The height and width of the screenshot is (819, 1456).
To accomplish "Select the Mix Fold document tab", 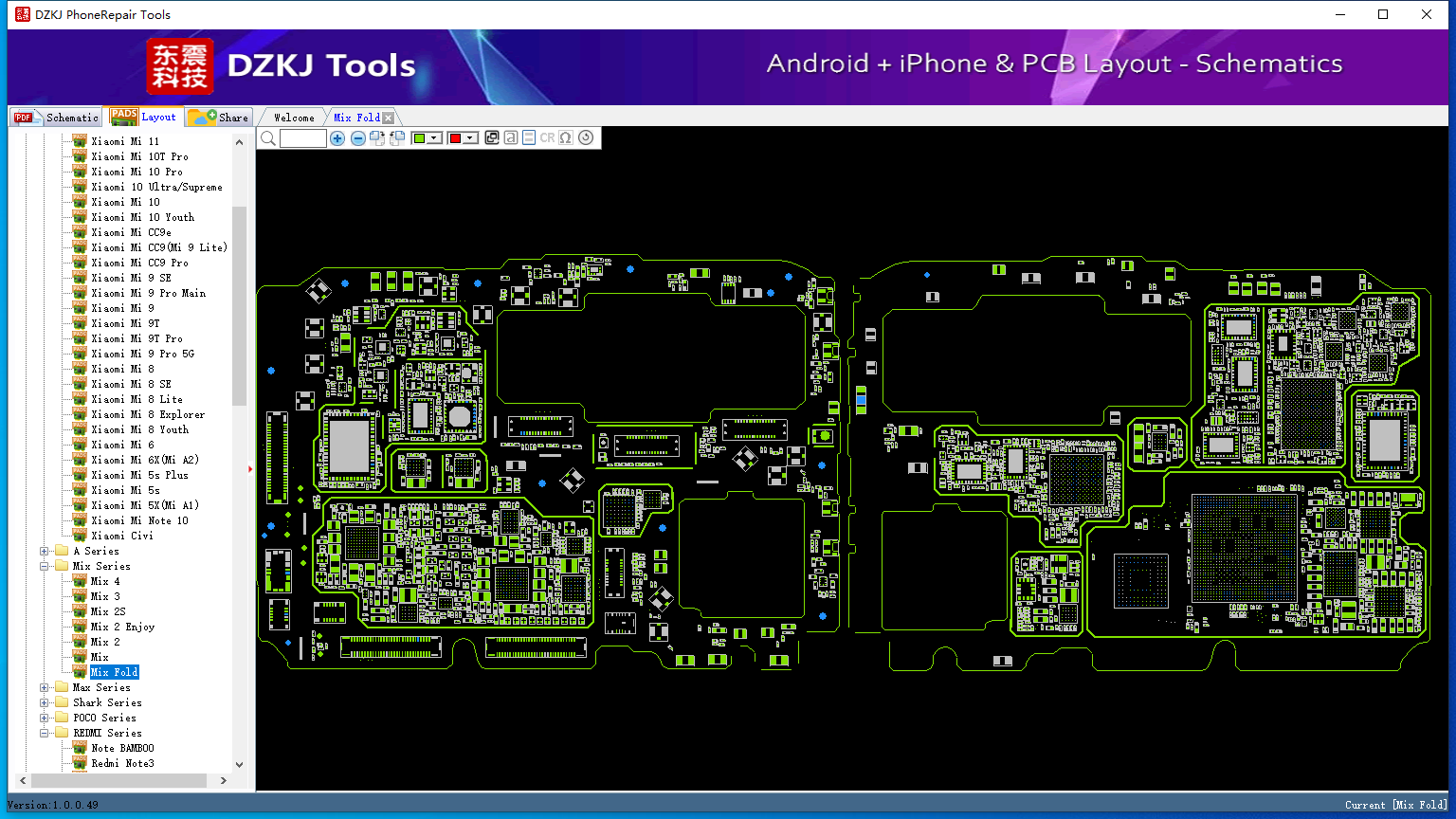I will pyautogui.click(x=356, y=118).
